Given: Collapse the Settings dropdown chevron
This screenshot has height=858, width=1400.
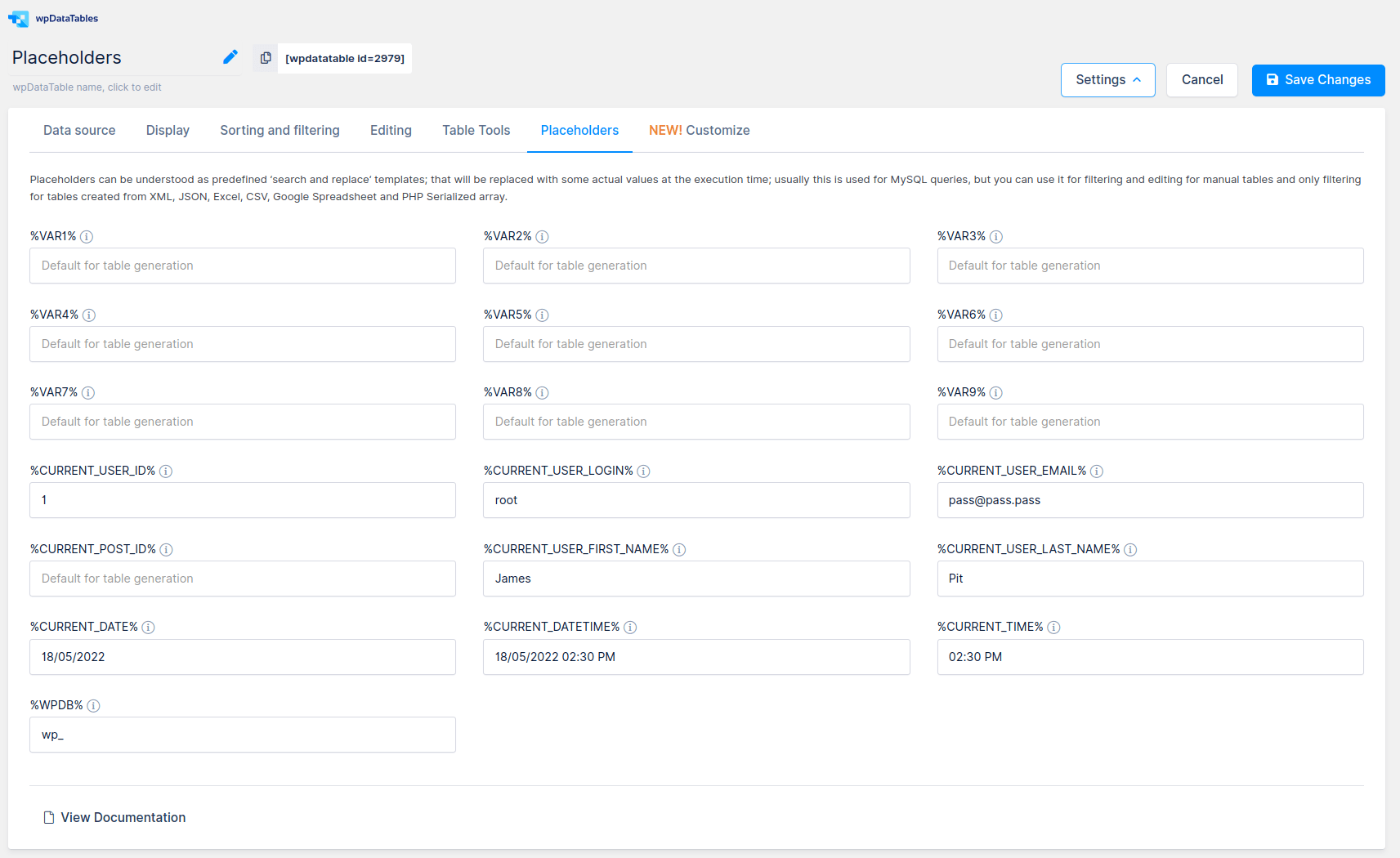Looking at the screenshot, I should tap(1136, 79).
